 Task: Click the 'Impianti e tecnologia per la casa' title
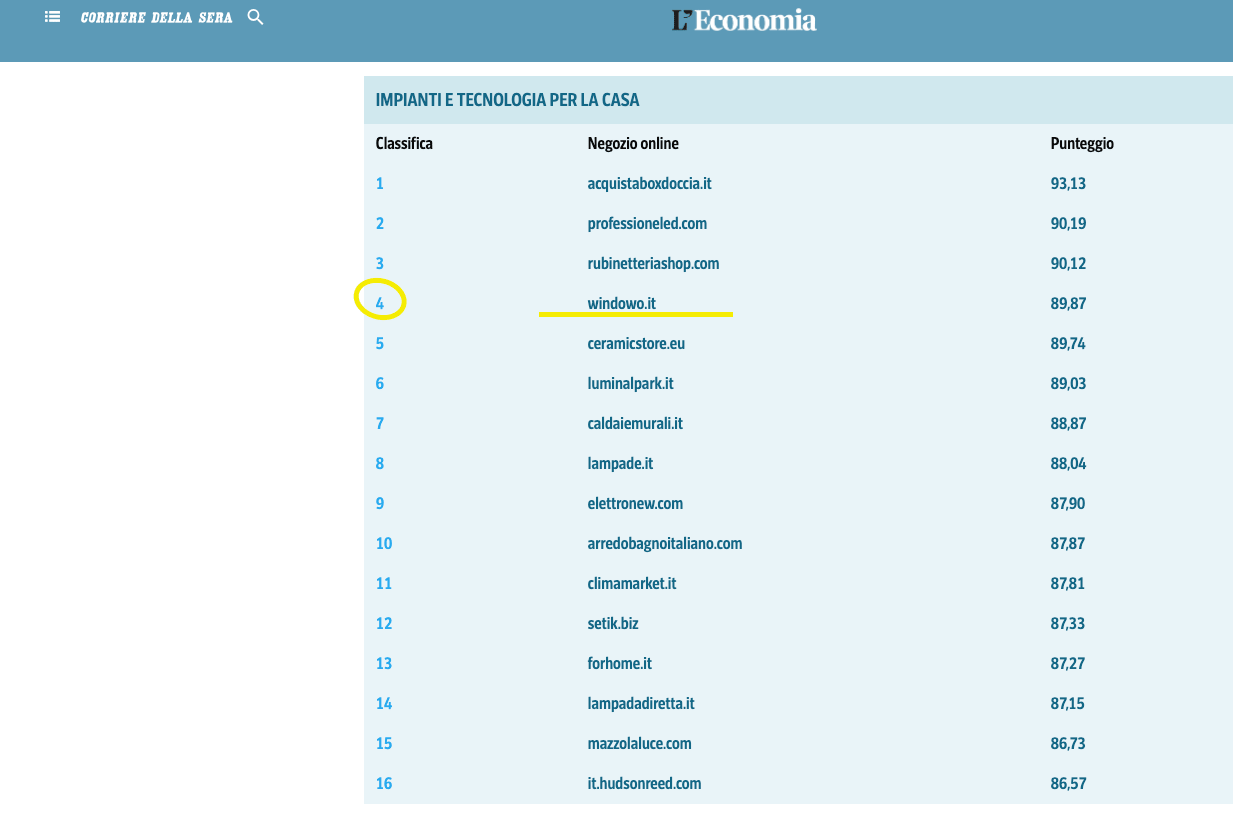tap(507, 100)
